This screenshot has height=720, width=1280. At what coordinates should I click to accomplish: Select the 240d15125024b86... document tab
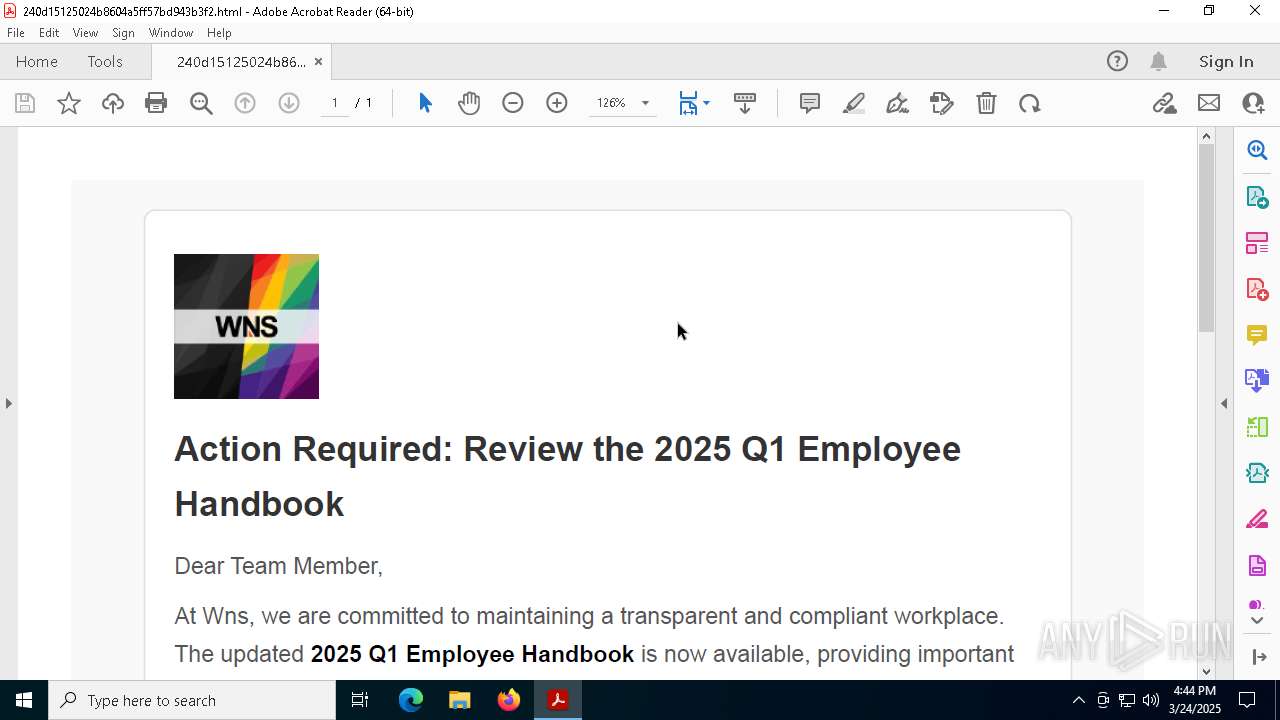coord(241,62)
